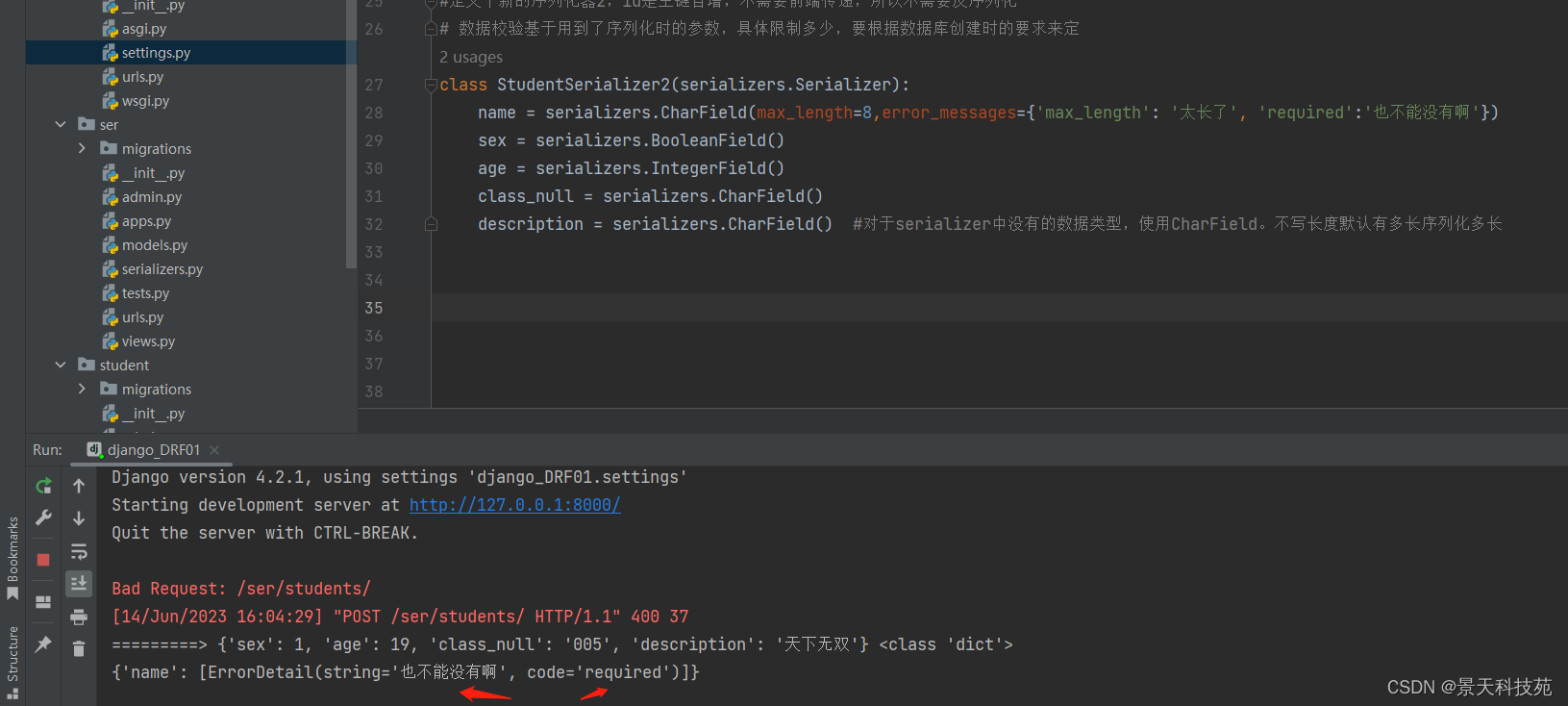The height and width of the screenshot is (706, 1568).
Task: Print the console output
Action: tap(79, 617)
